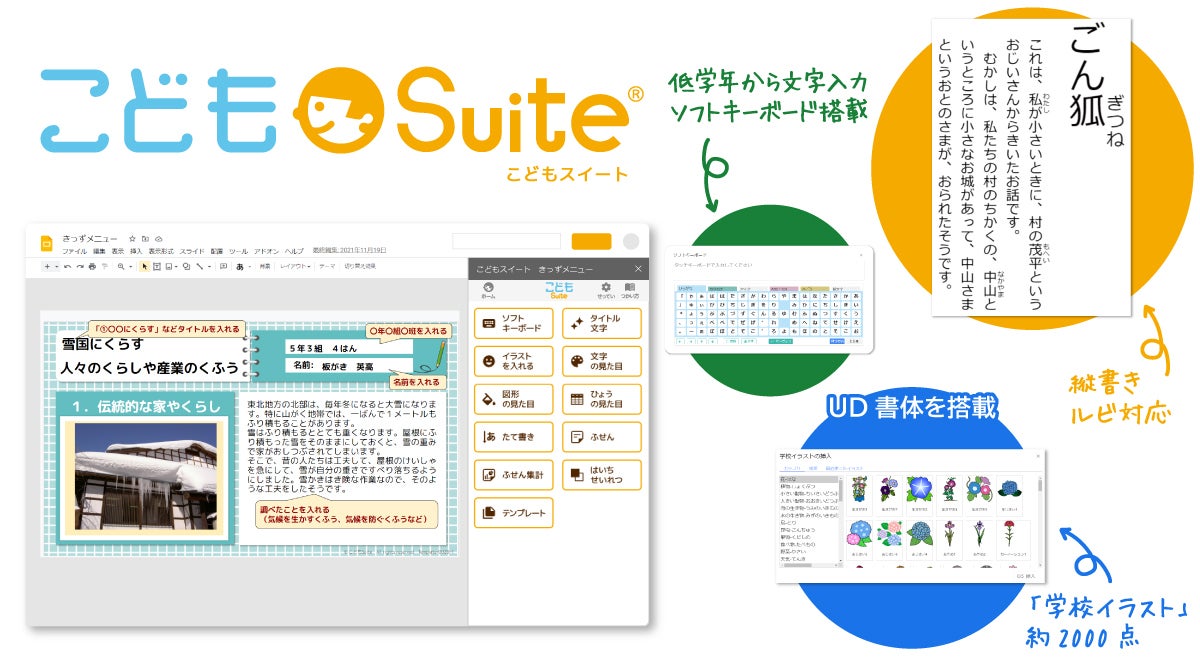Click 図形の見た目 shape appearance button
This screenshot has width=1200, height=660.
[513, 399]
